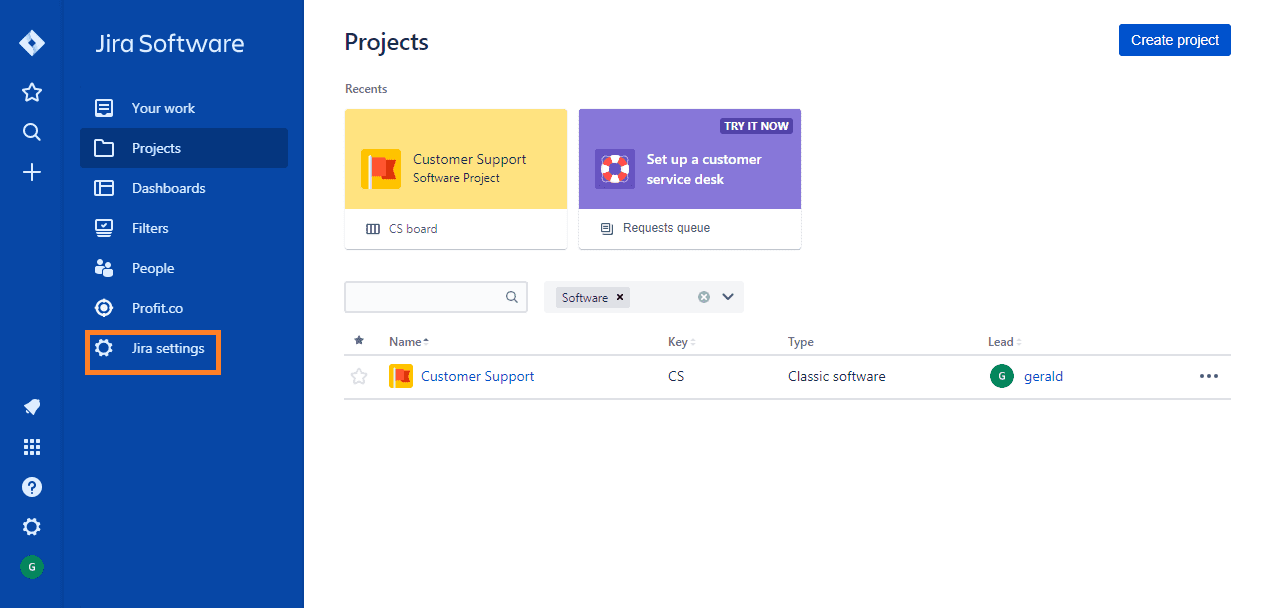Screen dimensions: 1271x608
Task: Open the Set up a customer service desk card
Action: (690, 159)
